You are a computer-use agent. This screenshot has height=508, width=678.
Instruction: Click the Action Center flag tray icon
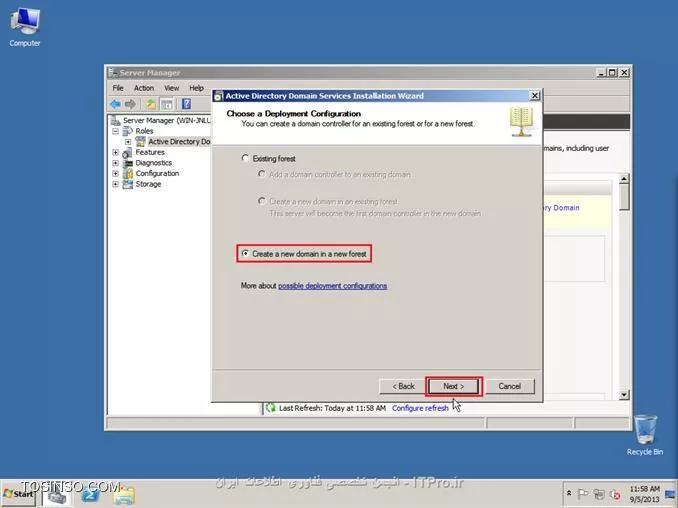tap(583, 494)
